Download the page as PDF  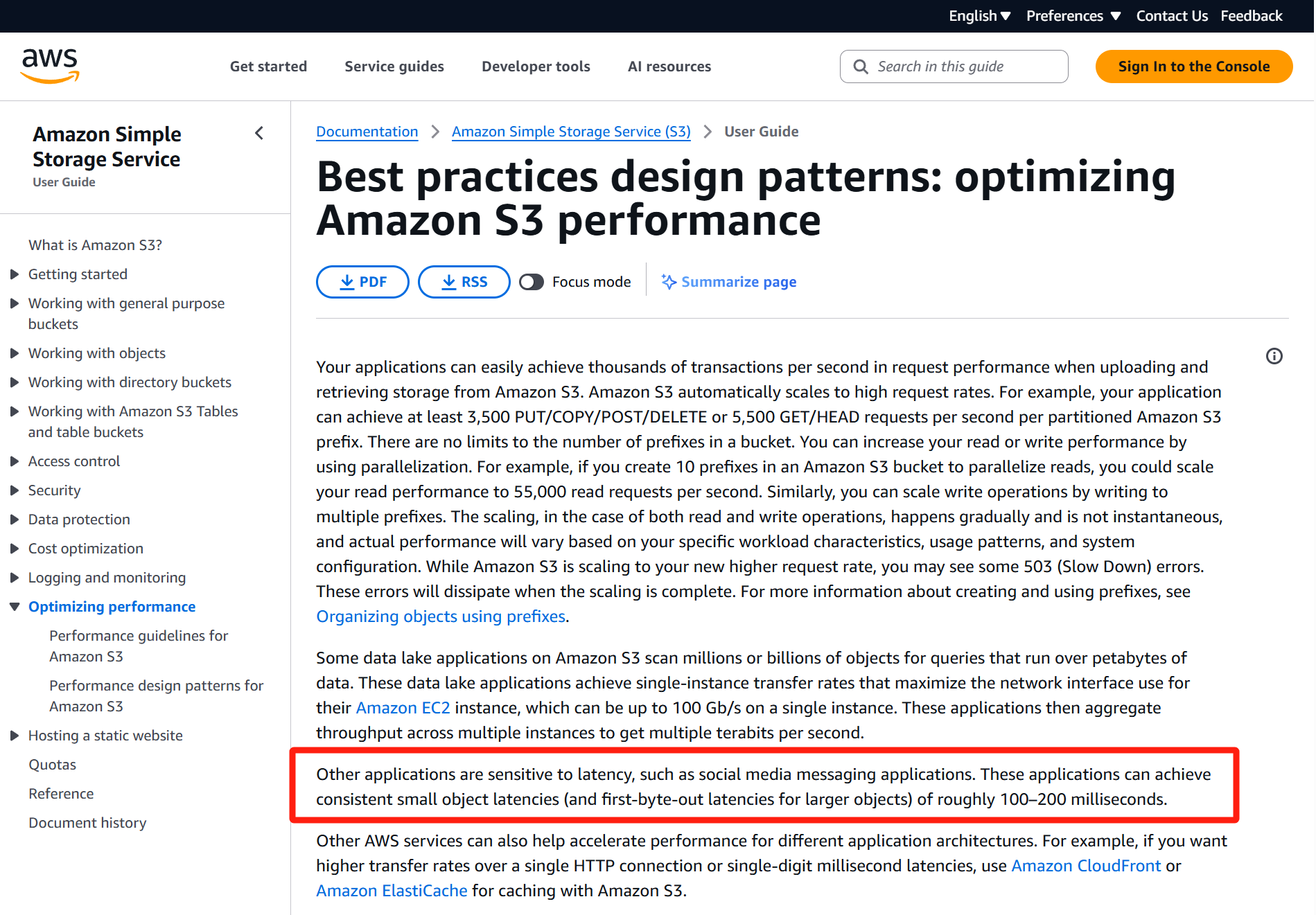coord(362,282)
